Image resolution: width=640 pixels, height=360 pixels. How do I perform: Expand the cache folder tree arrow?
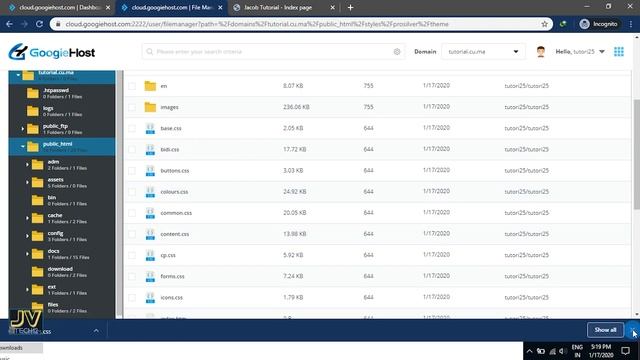[x=27, y=218]
